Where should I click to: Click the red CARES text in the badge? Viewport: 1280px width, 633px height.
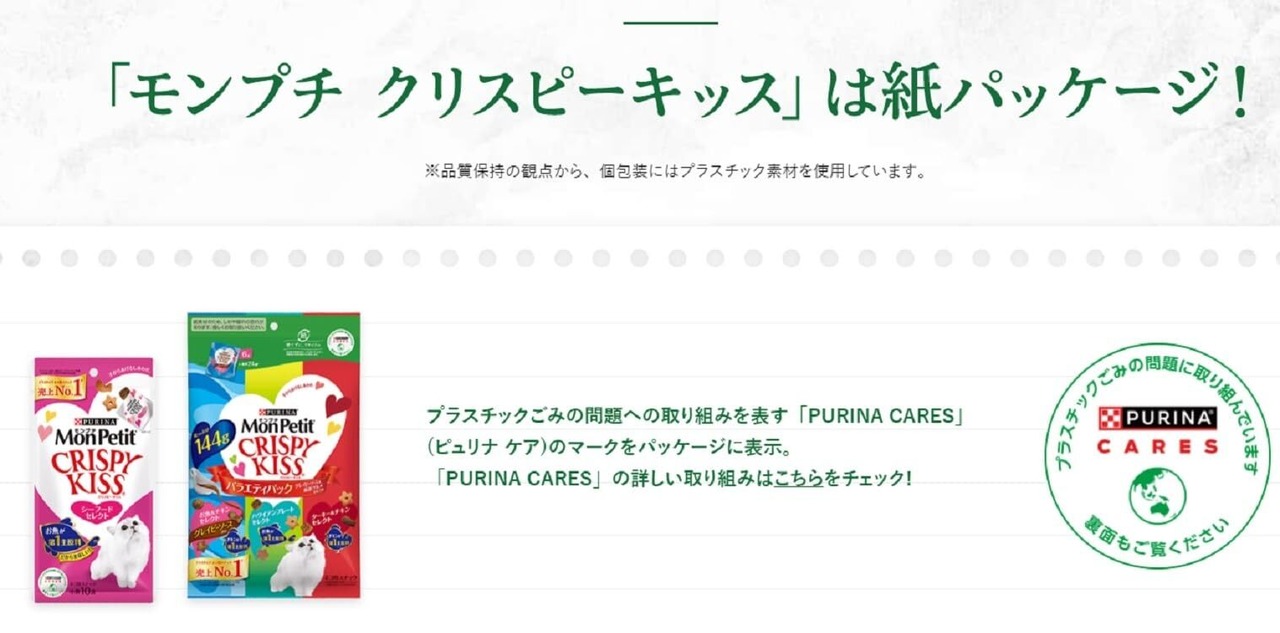1157,447
